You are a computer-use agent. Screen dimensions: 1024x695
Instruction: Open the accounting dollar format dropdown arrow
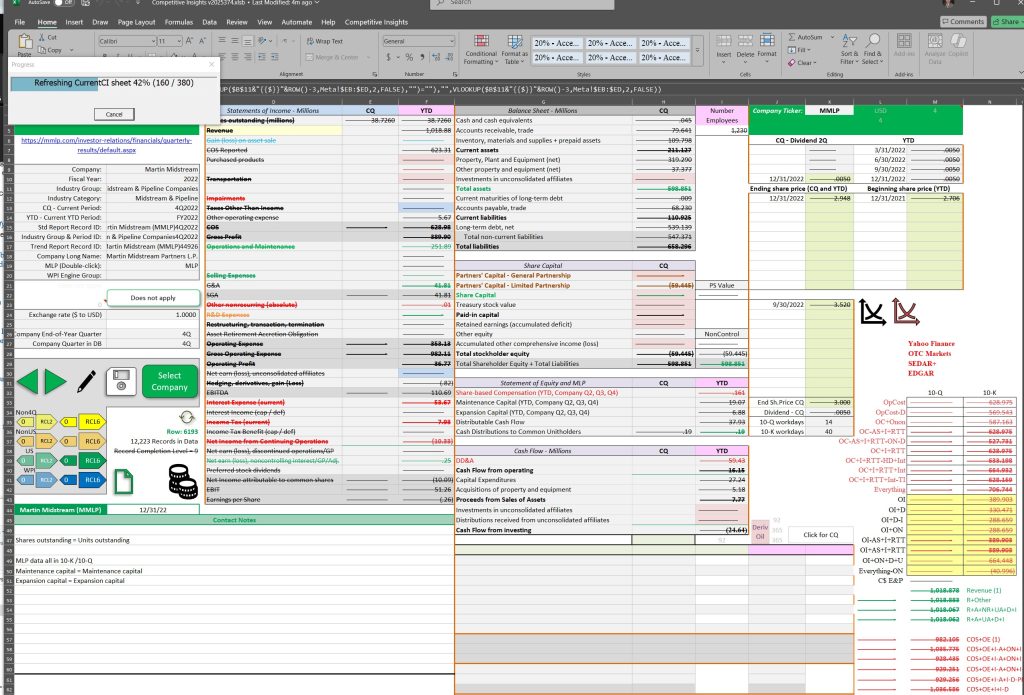(397, 57)
